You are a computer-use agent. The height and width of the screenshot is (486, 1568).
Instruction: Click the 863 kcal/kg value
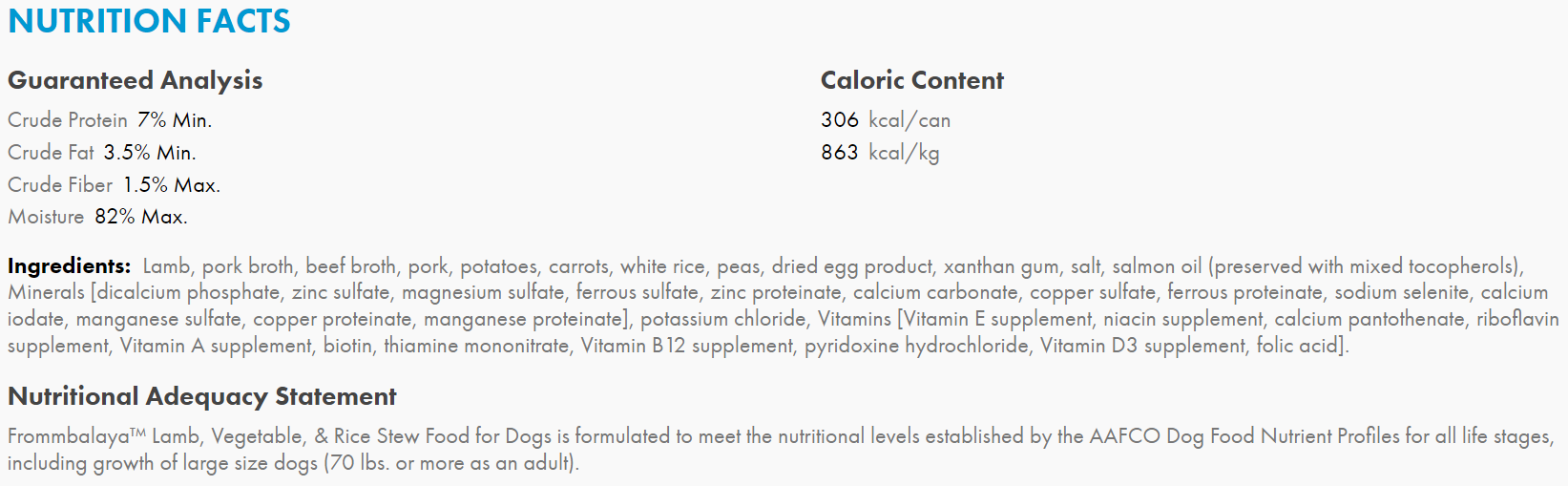click(879, 153)
